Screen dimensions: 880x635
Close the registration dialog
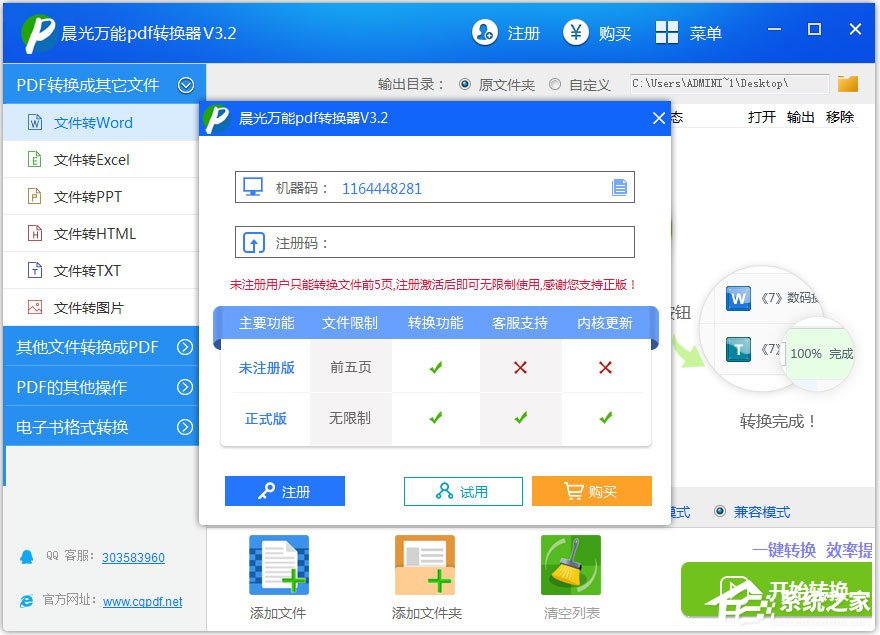point(659,118)
